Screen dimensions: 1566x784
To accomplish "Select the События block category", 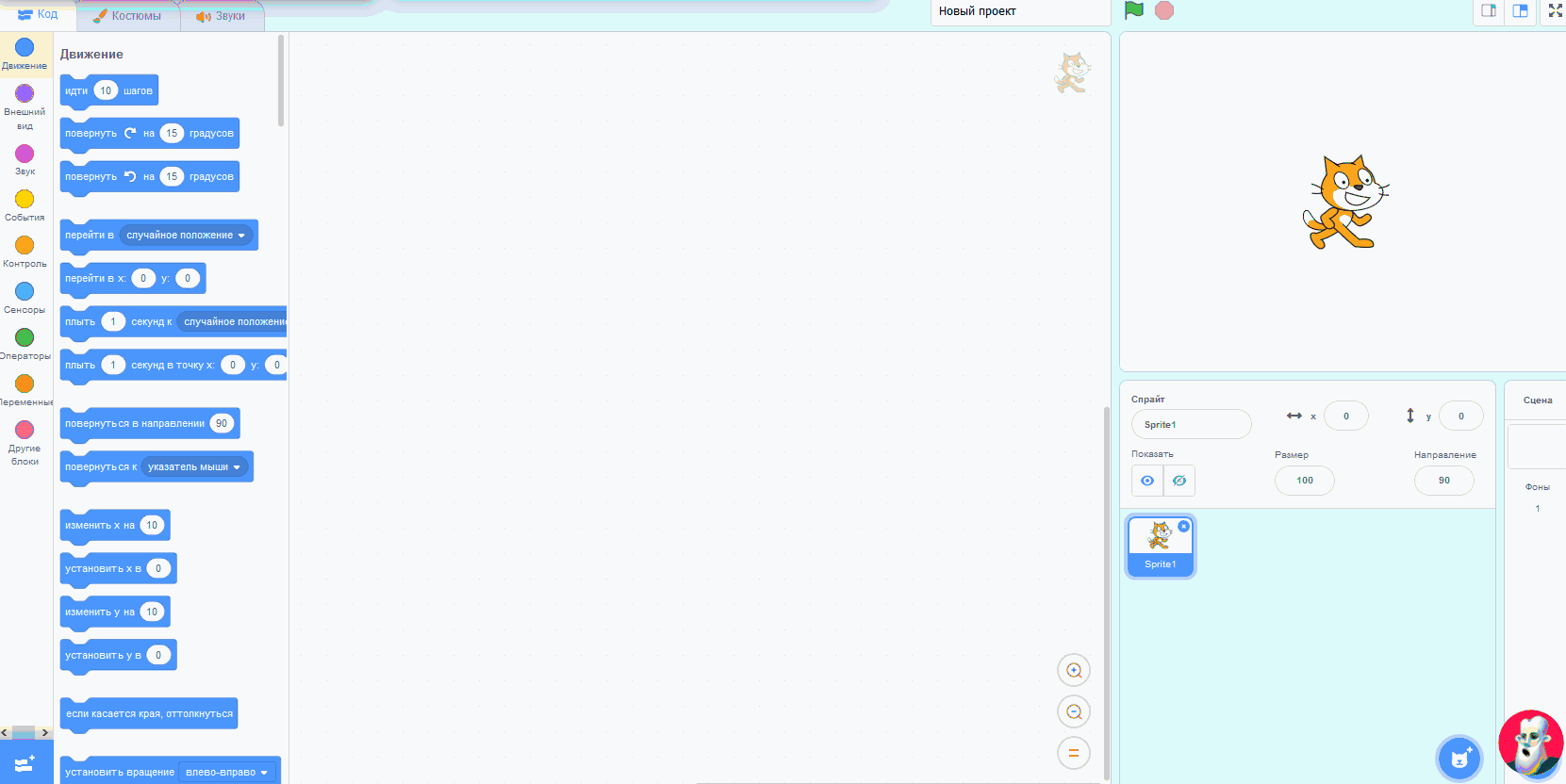I will (x=25, y=204).
